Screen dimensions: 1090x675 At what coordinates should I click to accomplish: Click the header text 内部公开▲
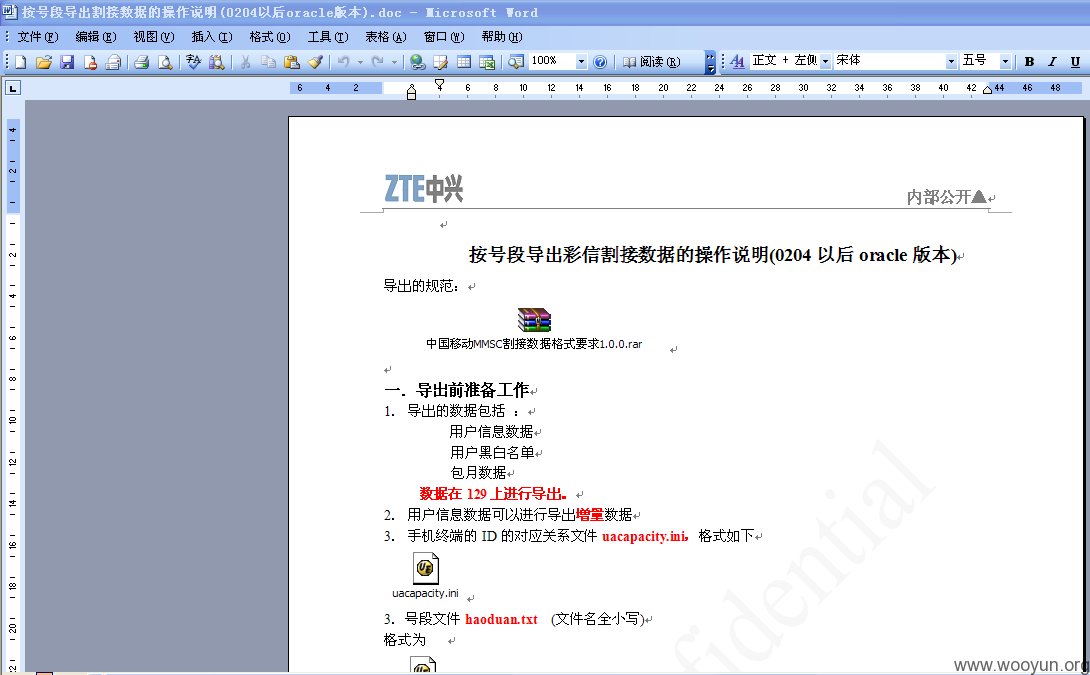(946, 197)
